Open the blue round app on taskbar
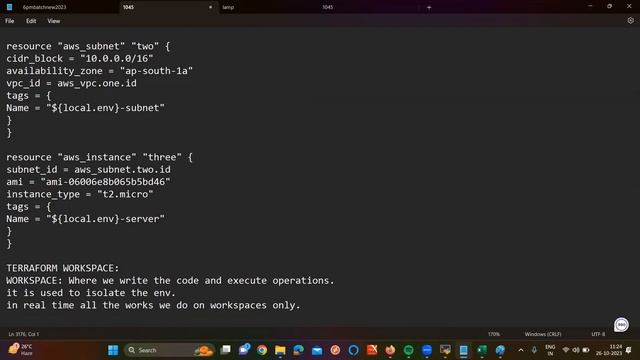 pyautogui.click(x=427, y=350)
